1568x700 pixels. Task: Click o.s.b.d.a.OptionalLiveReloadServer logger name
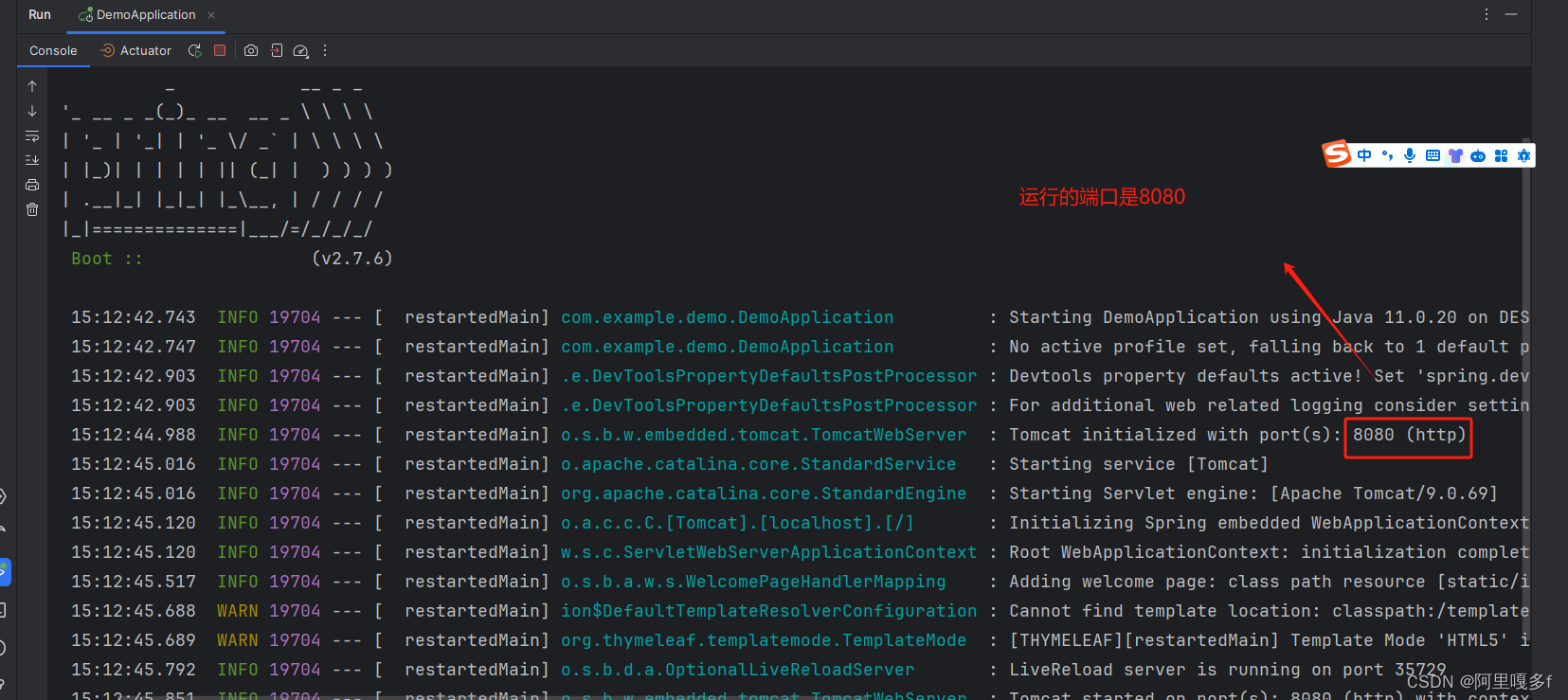click(737, 670)
